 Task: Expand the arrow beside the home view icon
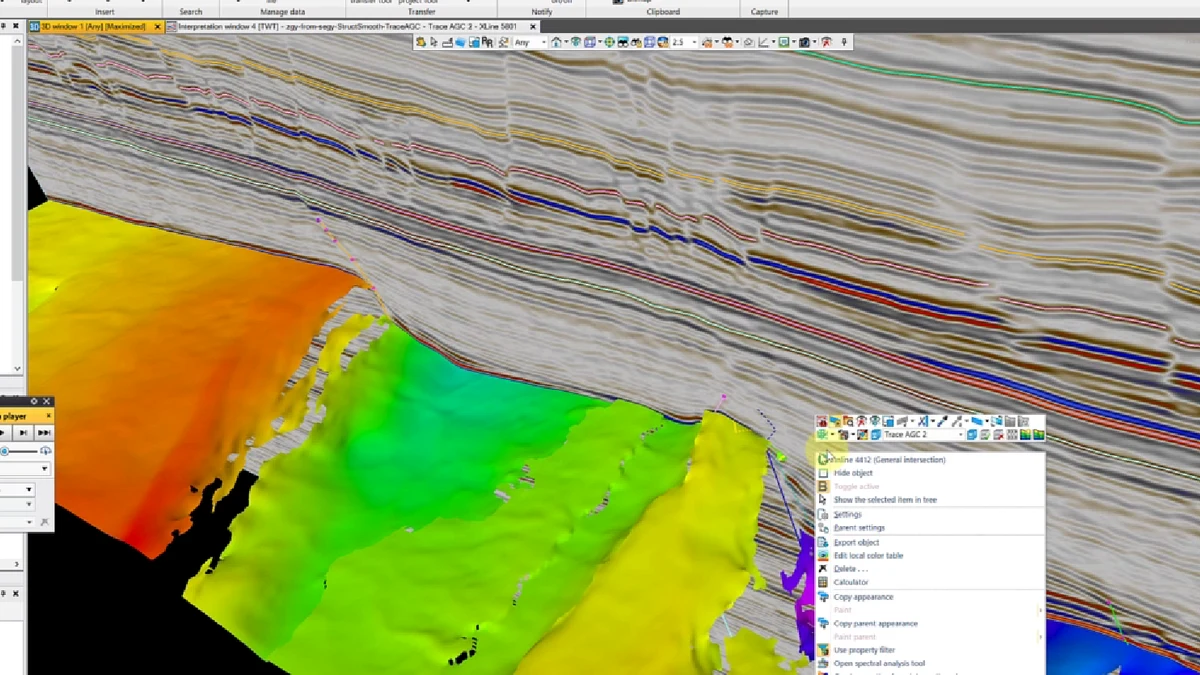[566, 43]
